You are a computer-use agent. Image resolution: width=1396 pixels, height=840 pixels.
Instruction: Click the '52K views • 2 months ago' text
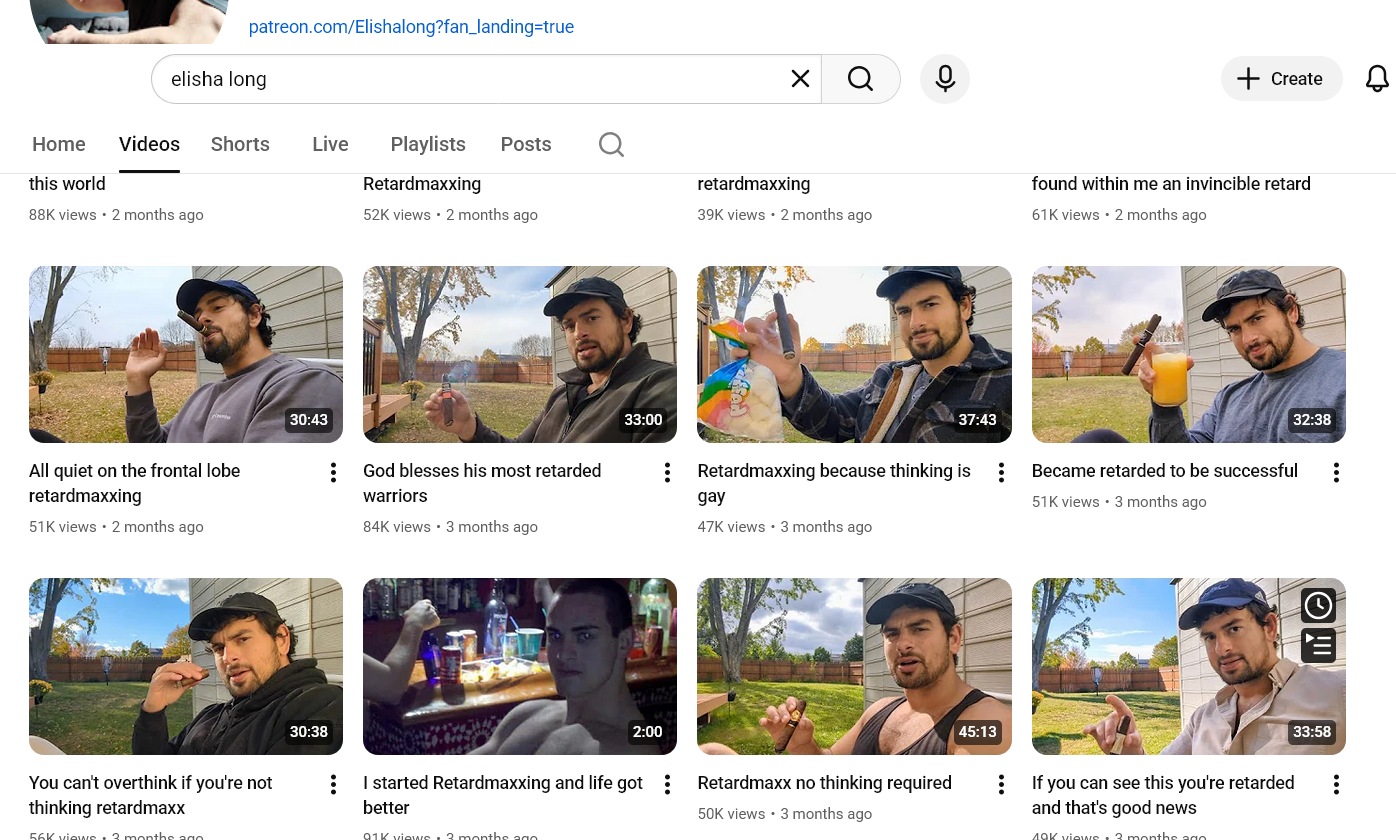click(x=450, y=215)
